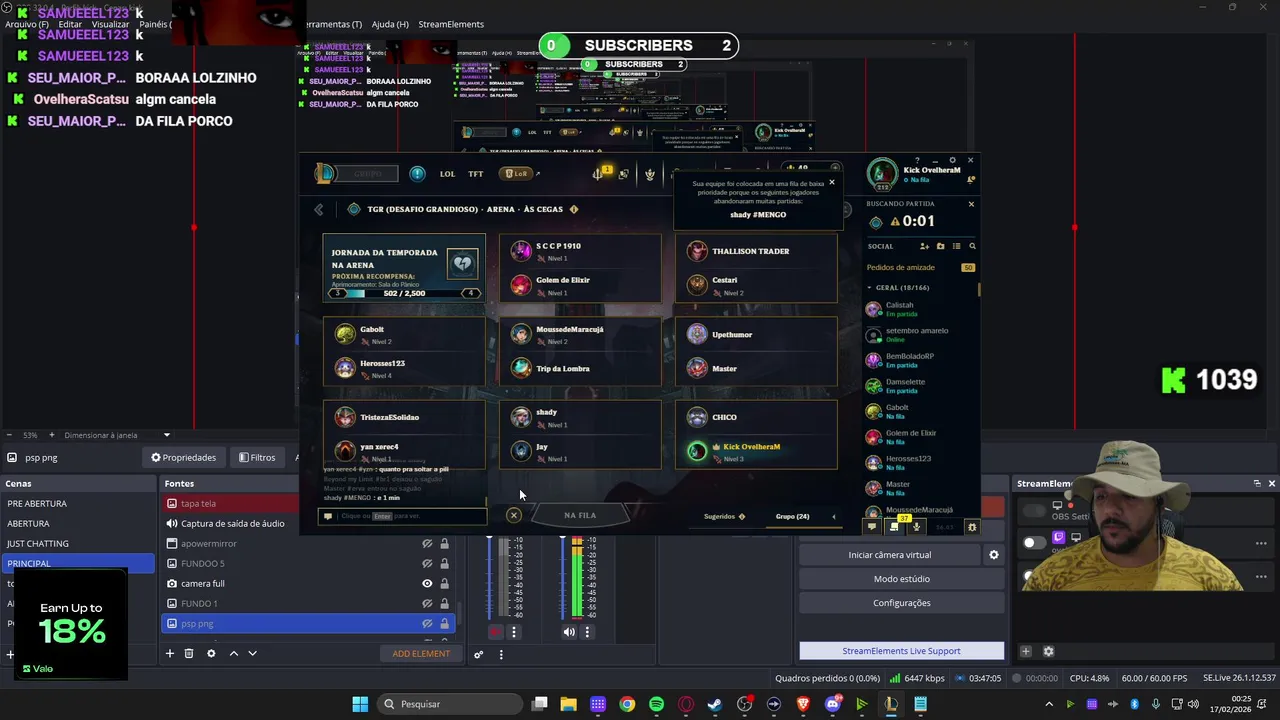Click the Windows search box Pesquisar
This screenshot has height=720, width=1280.
tap(451, 704)
